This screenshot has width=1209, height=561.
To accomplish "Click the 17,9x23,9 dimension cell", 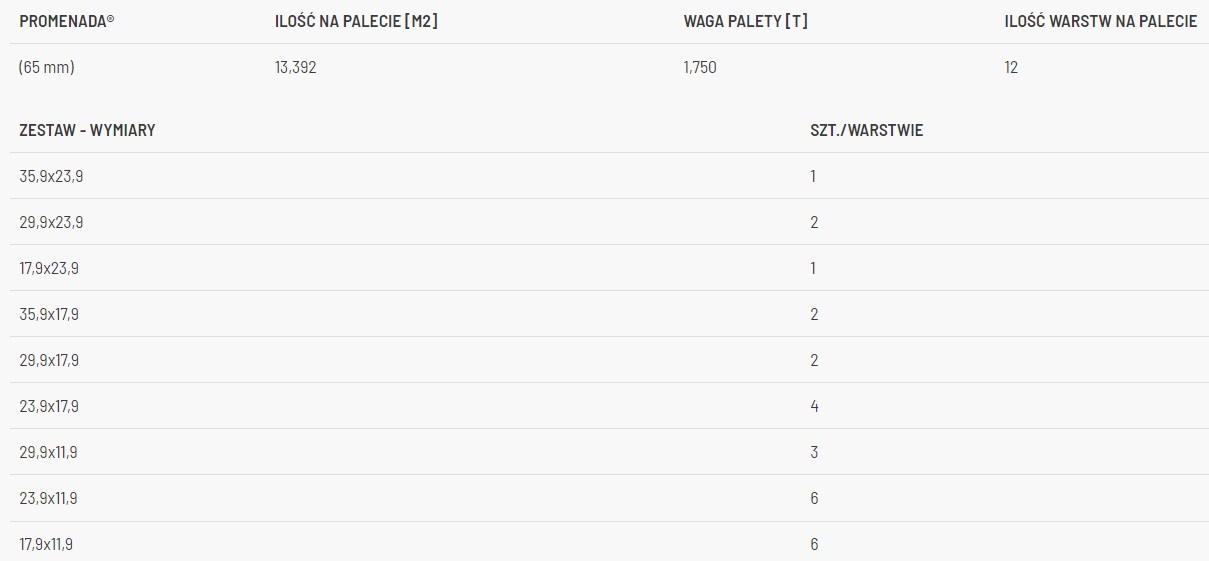I will click(49, 268).
